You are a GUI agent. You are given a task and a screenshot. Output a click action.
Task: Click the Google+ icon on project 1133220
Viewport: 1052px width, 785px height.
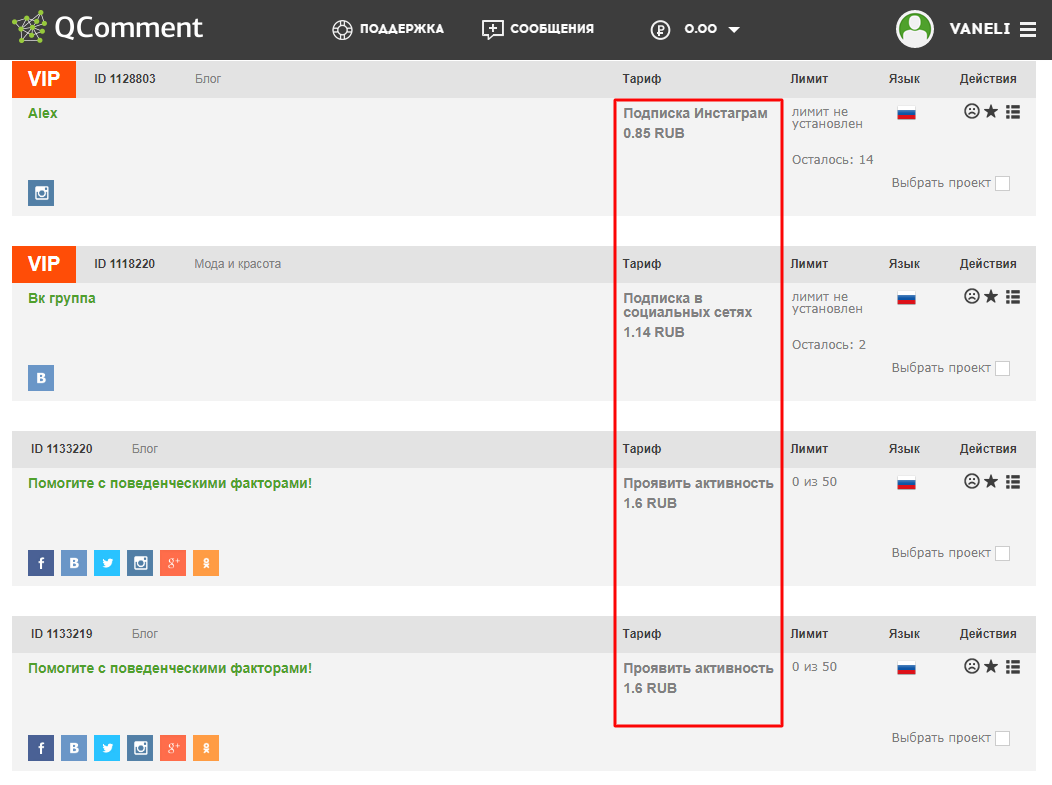tap(172, 562)
